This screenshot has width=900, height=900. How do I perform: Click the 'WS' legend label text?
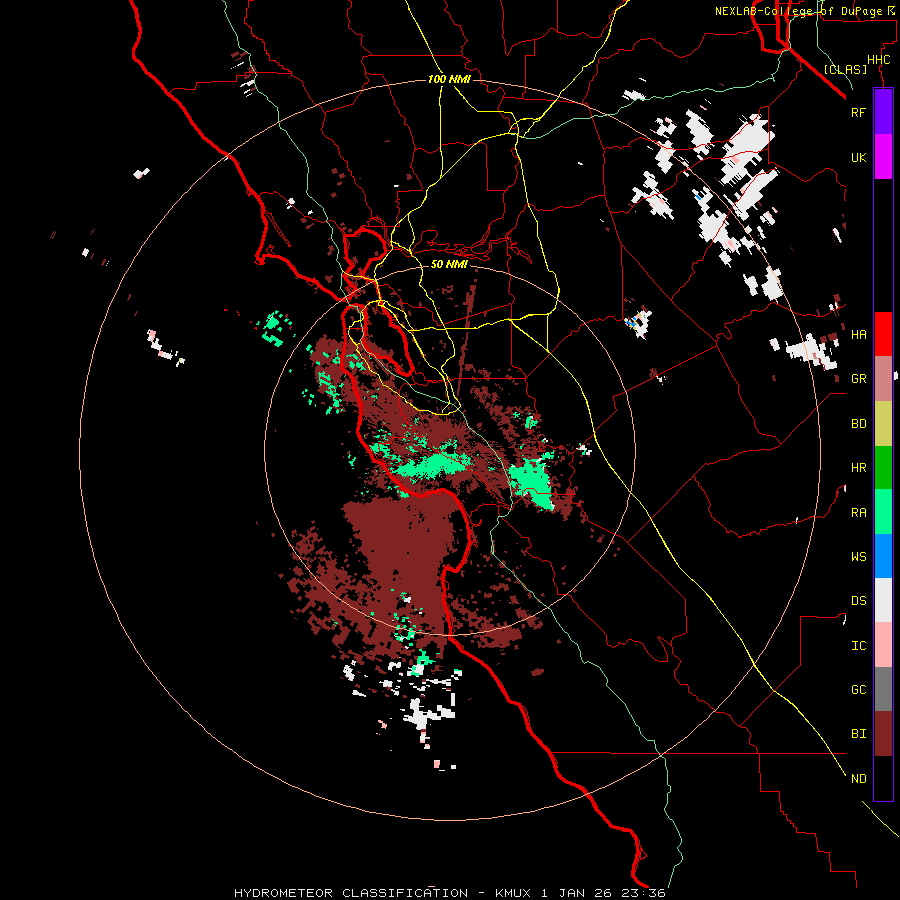point(858,556)
